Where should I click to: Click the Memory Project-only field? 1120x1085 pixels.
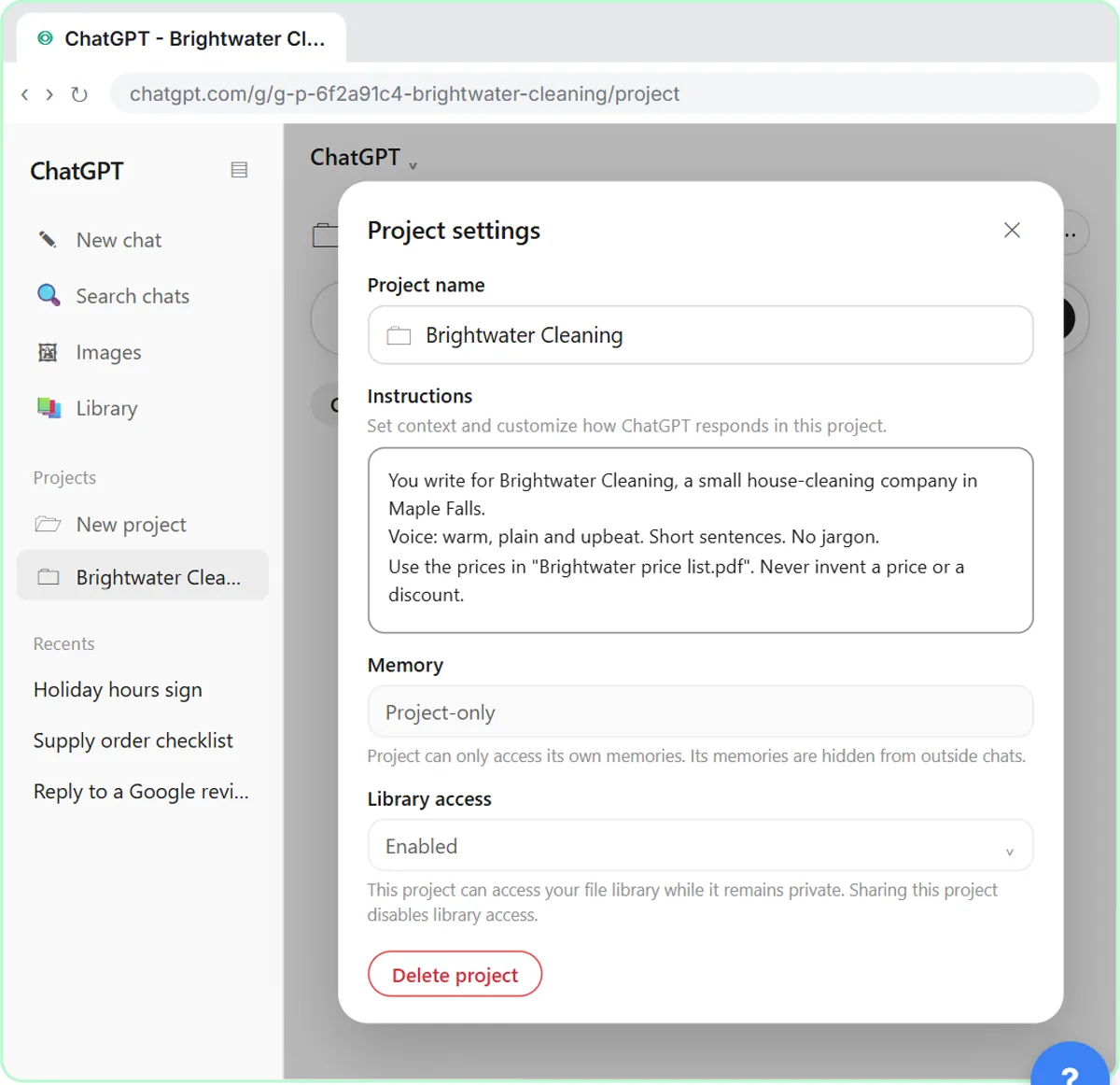tap(700, 712)
